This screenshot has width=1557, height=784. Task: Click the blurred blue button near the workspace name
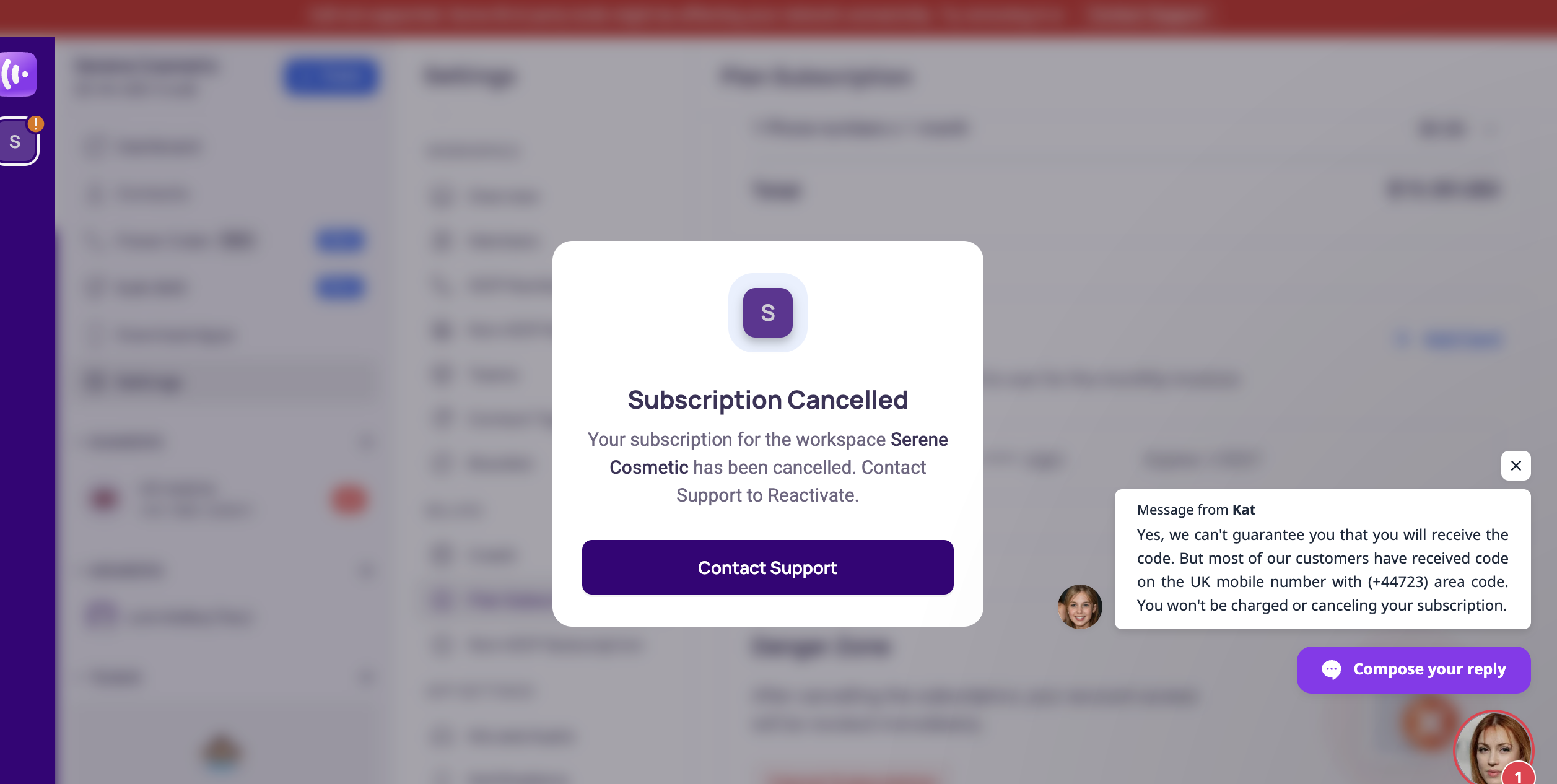tap(331, 77)
